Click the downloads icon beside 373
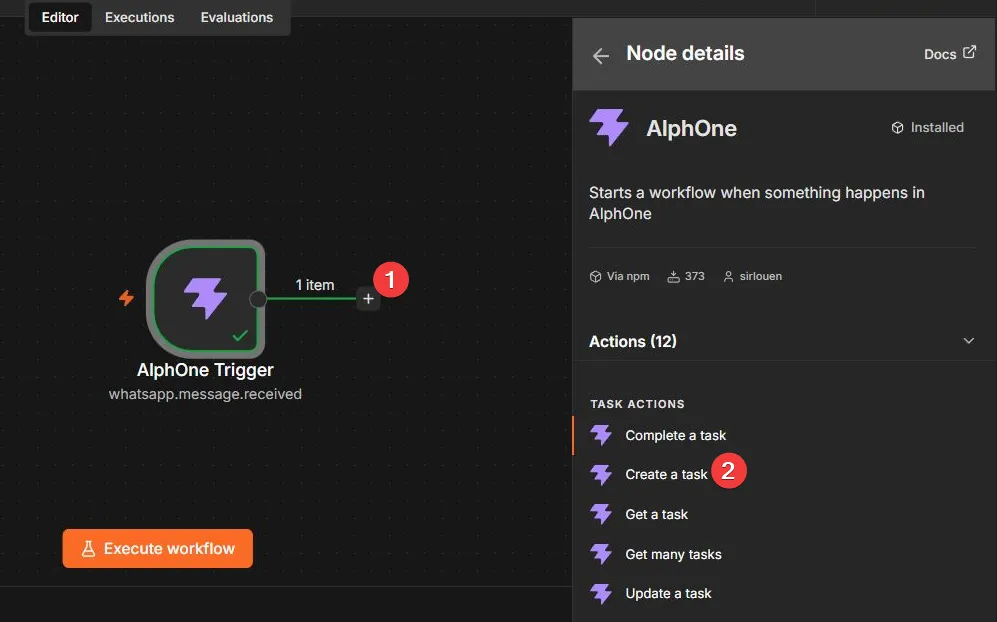Screen dimensions: 997x622 click(x=673, y=277)
